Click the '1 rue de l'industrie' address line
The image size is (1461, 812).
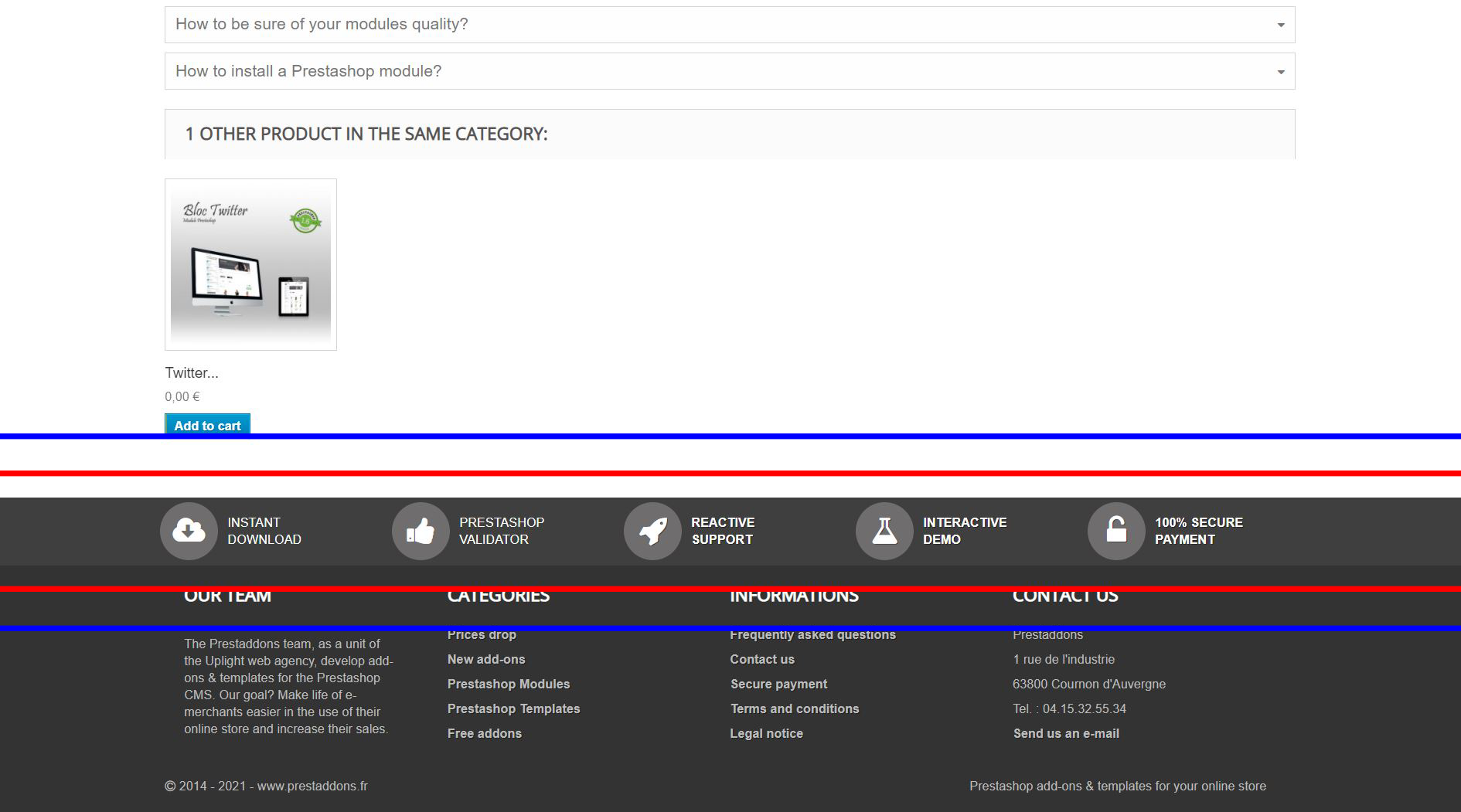click(1064, 660)
